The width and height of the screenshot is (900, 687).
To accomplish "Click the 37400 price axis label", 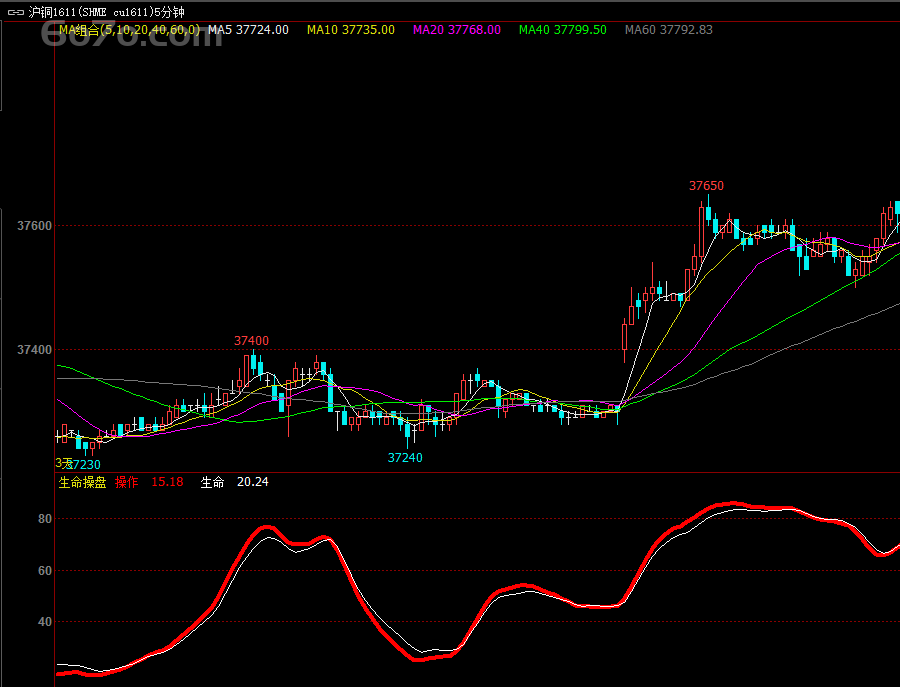I will tap(34, 350).
